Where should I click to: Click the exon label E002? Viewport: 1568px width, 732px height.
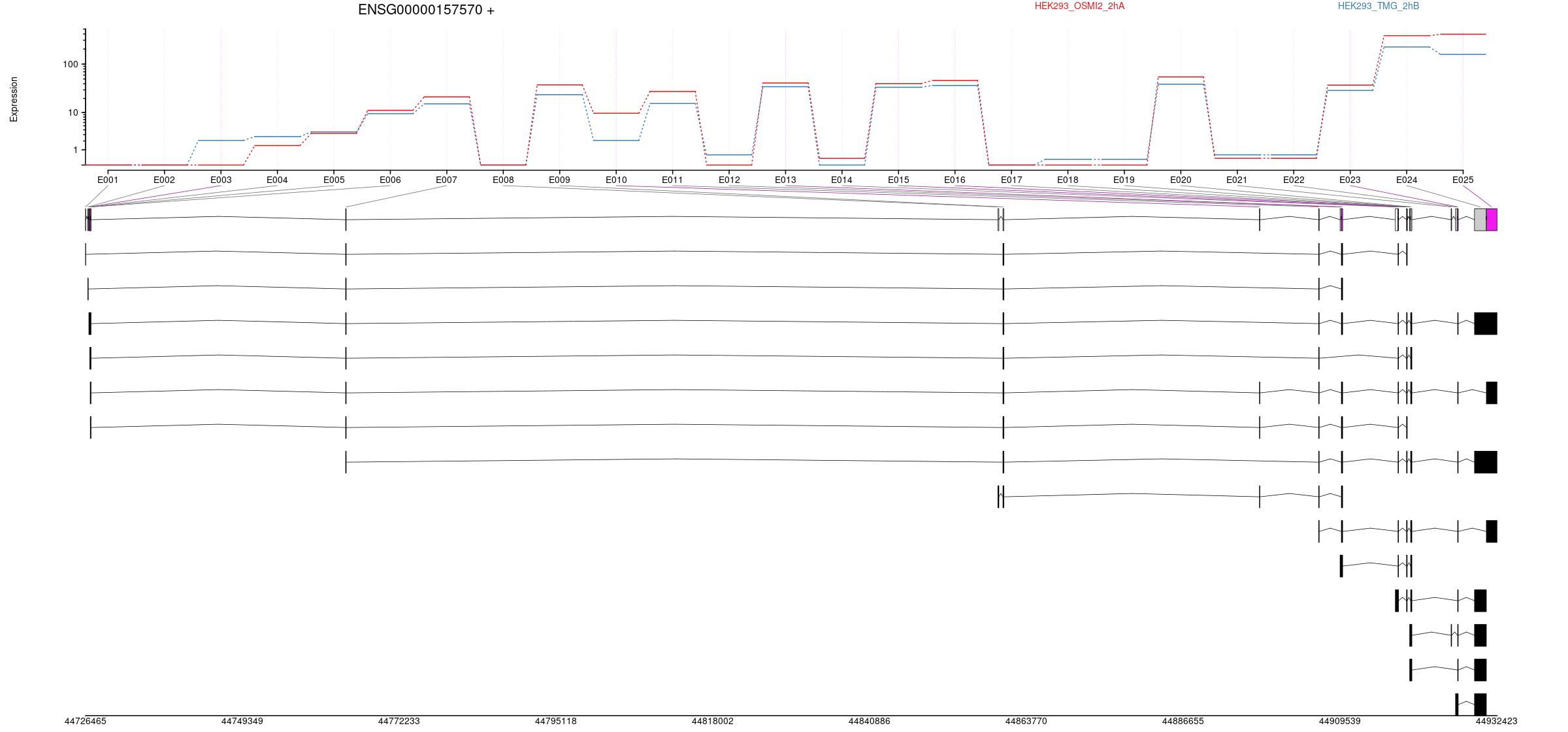click(164, 180)
